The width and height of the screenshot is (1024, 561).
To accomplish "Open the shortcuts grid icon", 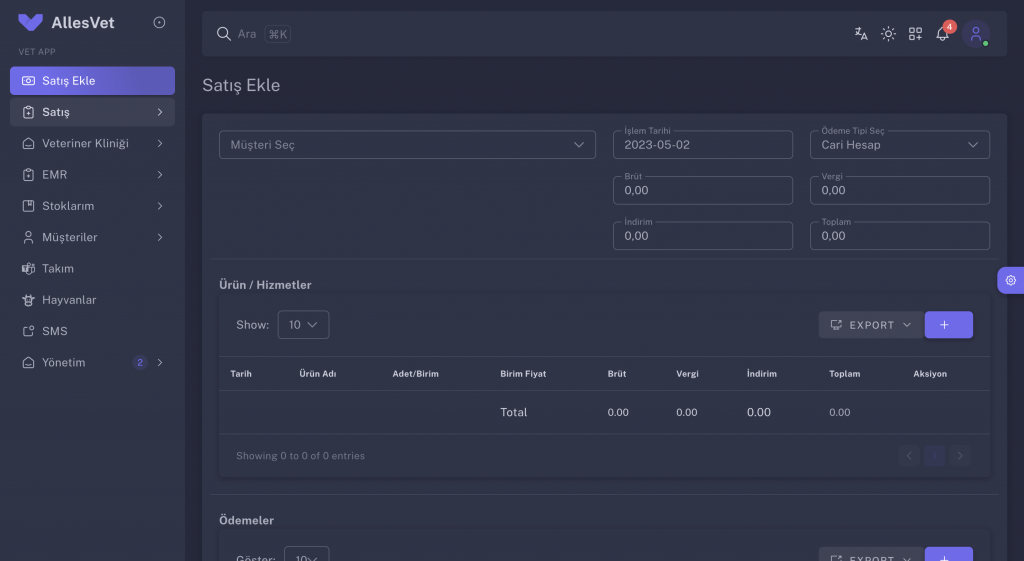I will pyautogui.click(x=915, y=34).
